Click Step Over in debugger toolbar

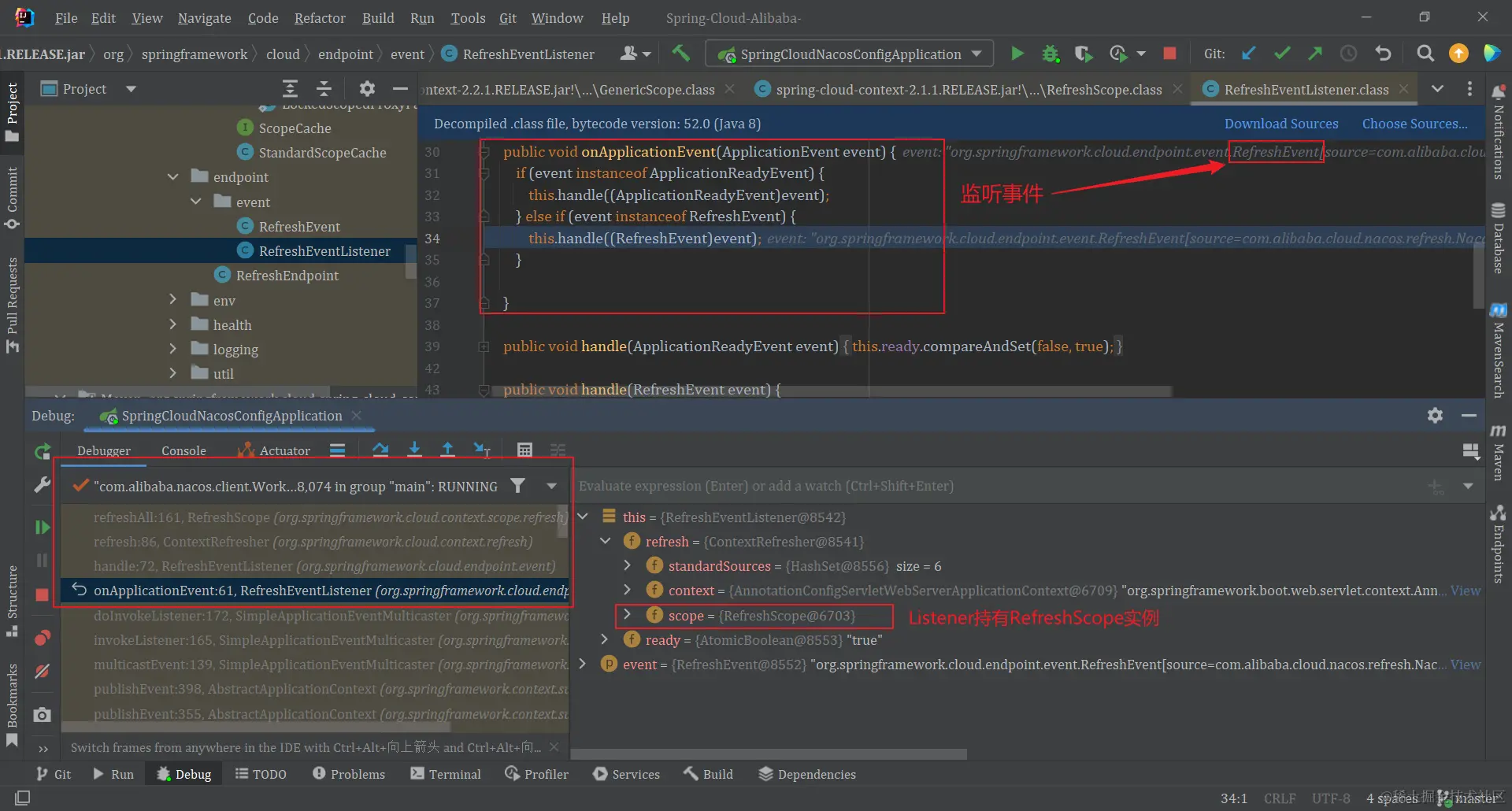pyautogui.click(x=380, y=450)
